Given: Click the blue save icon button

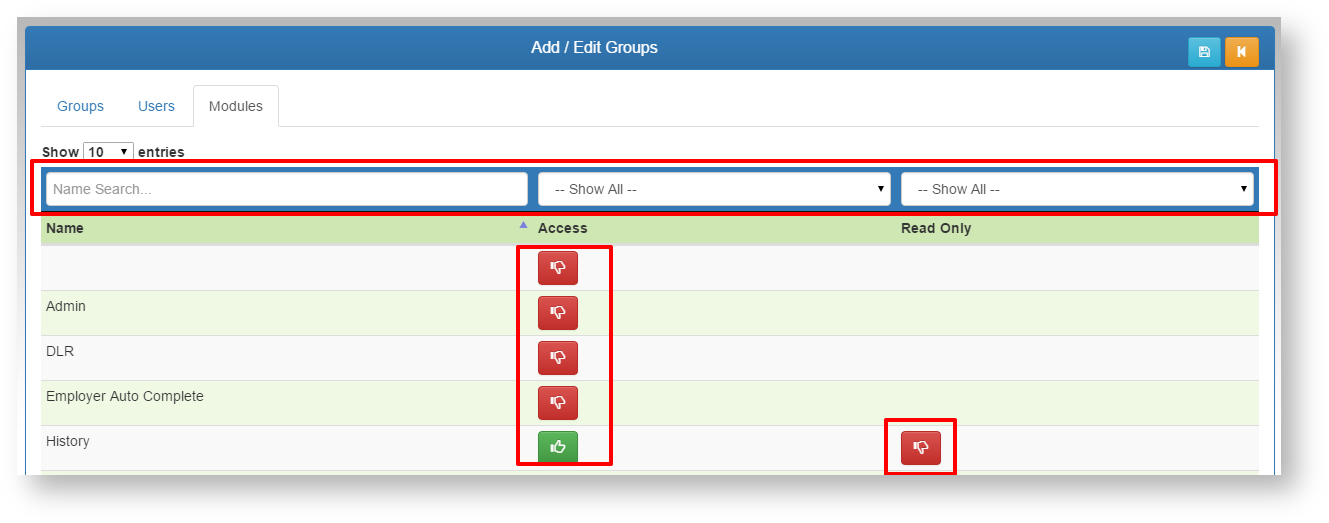Looking at the screenshot, I should (1204, 52).
